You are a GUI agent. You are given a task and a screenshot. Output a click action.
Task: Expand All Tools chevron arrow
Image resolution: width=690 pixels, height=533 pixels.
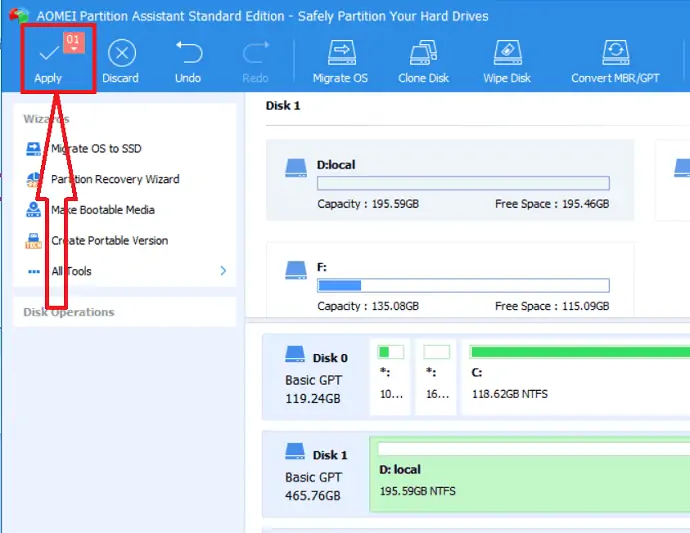point(223,271)
